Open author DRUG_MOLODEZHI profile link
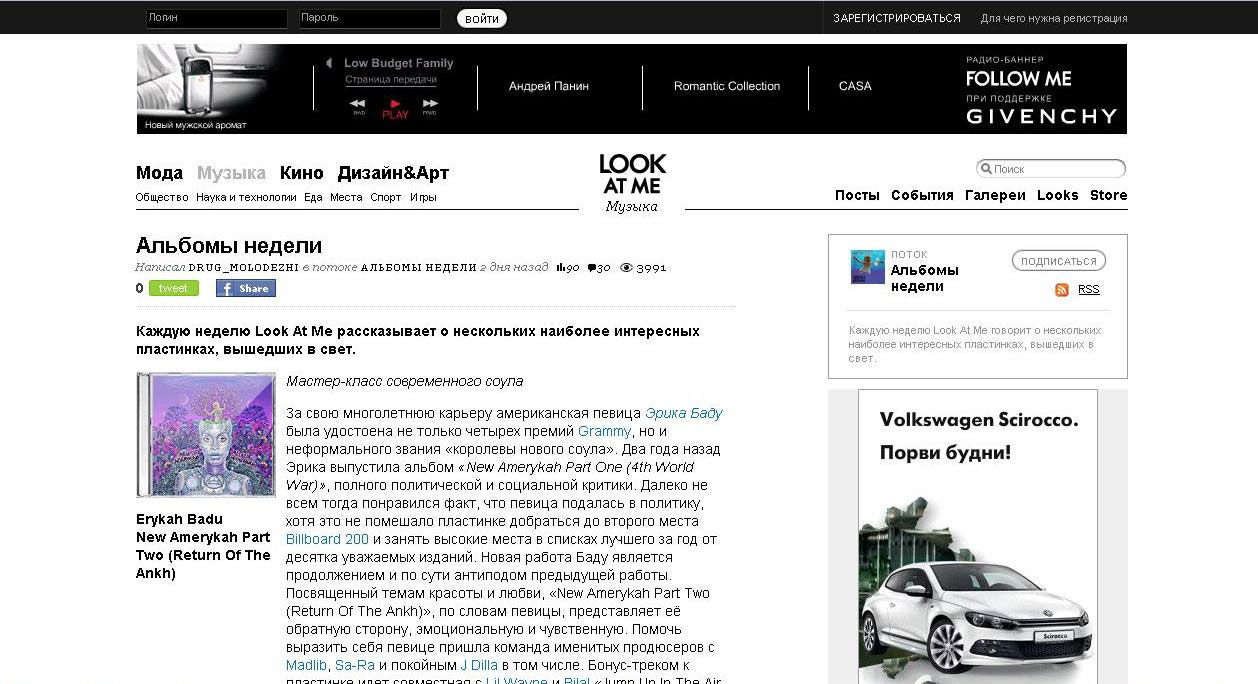Viewport: 1258px width, 684px height. pos(244,268)
